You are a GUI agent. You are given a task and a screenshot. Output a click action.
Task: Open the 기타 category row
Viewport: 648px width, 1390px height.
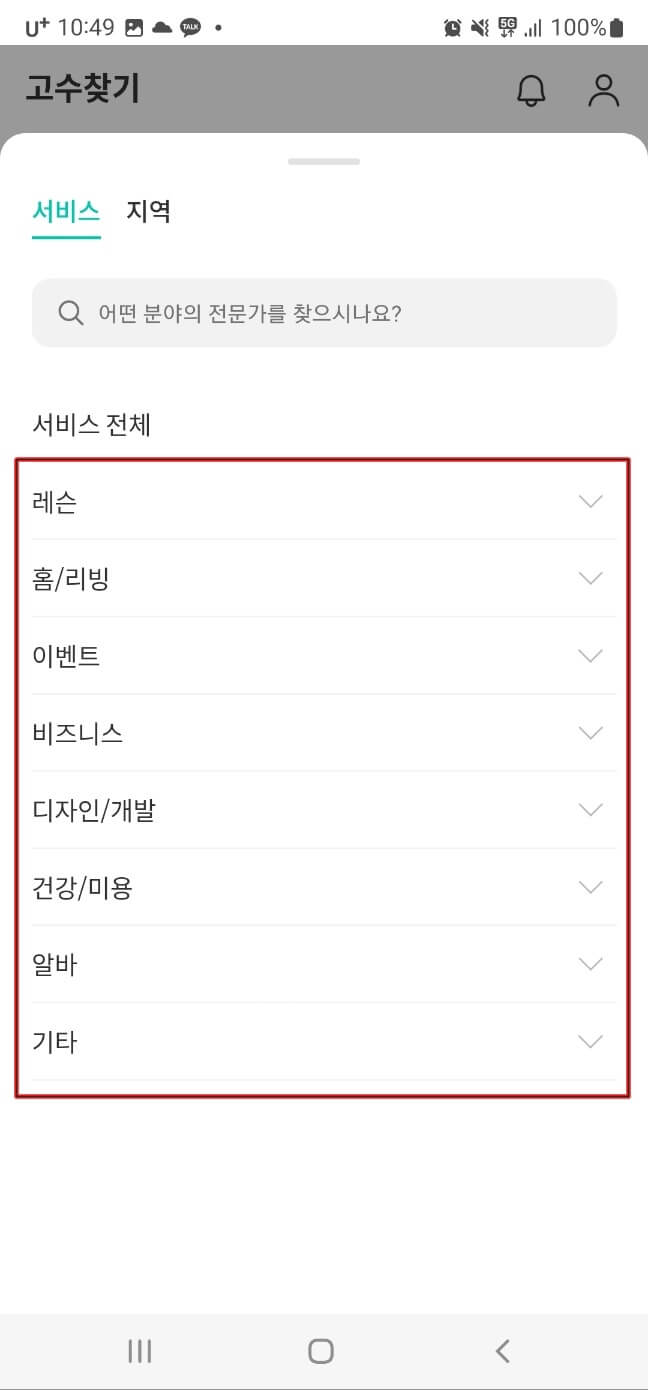pos(324,1041)
